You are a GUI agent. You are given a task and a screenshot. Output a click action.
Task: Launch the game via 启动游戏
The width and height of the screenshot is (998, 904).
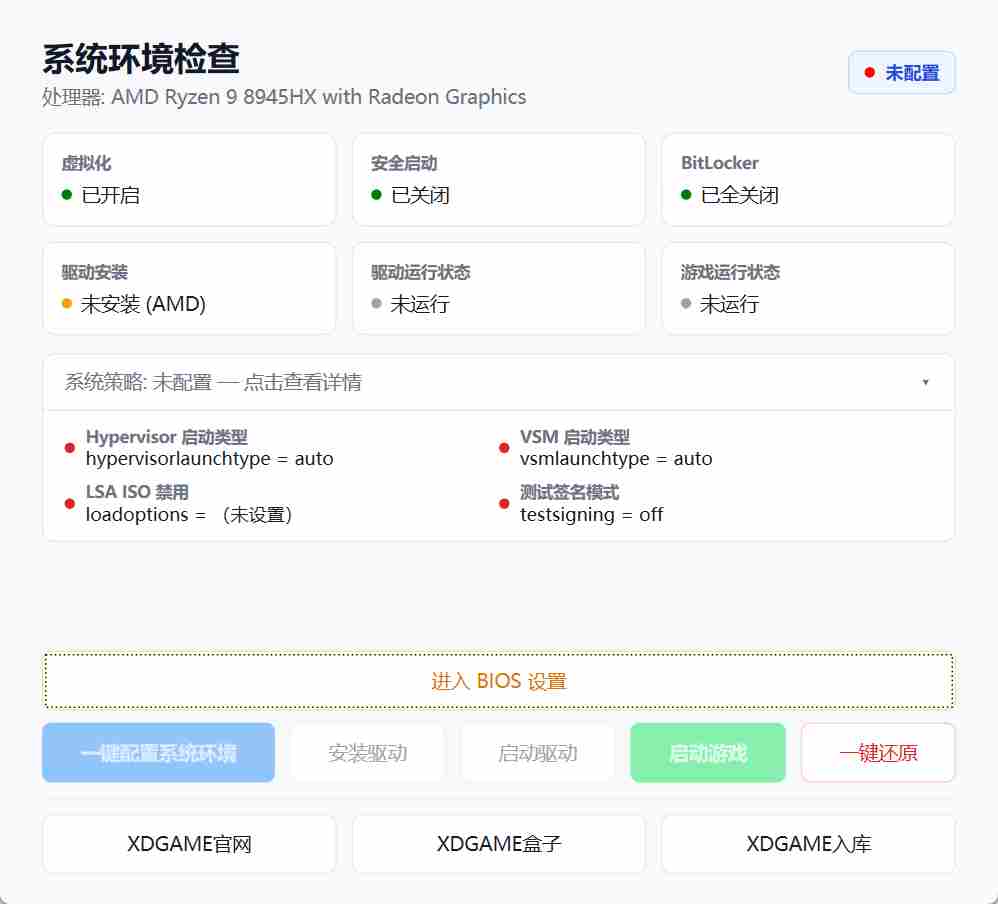coord(708,753)
